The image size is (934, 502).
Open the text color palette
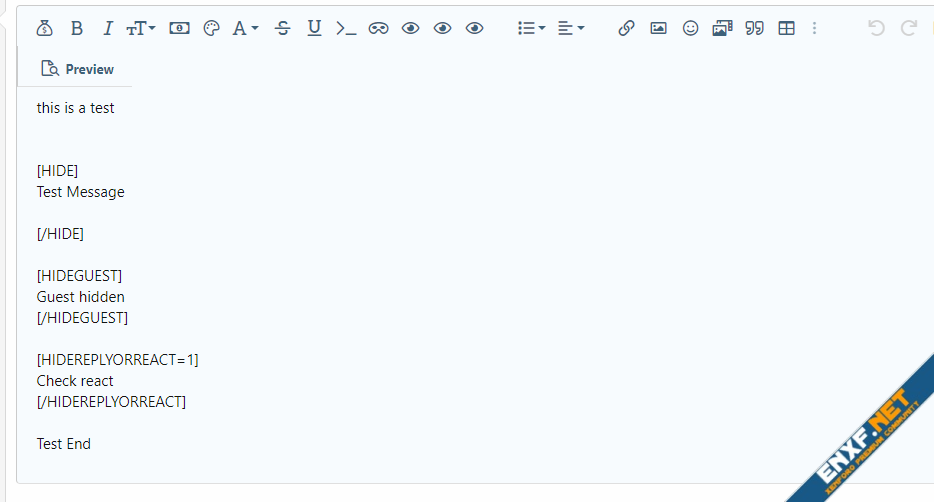coord(211,28)
